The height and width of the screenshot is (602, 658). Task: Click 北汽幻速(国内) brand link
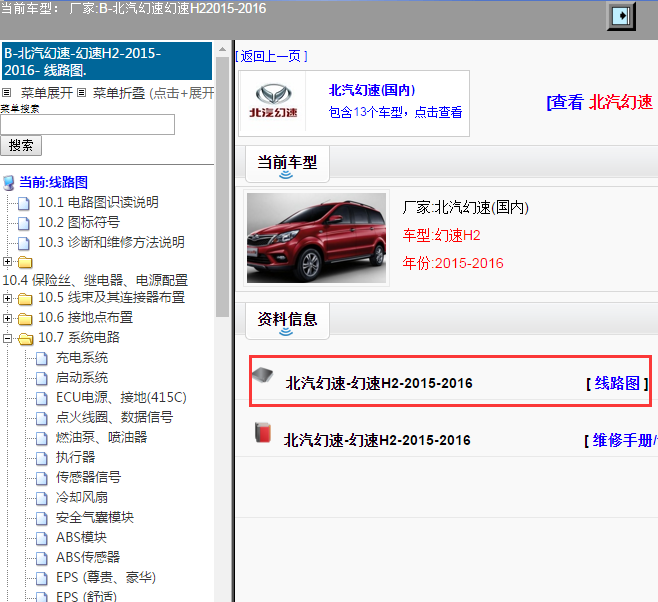(372, 90)
